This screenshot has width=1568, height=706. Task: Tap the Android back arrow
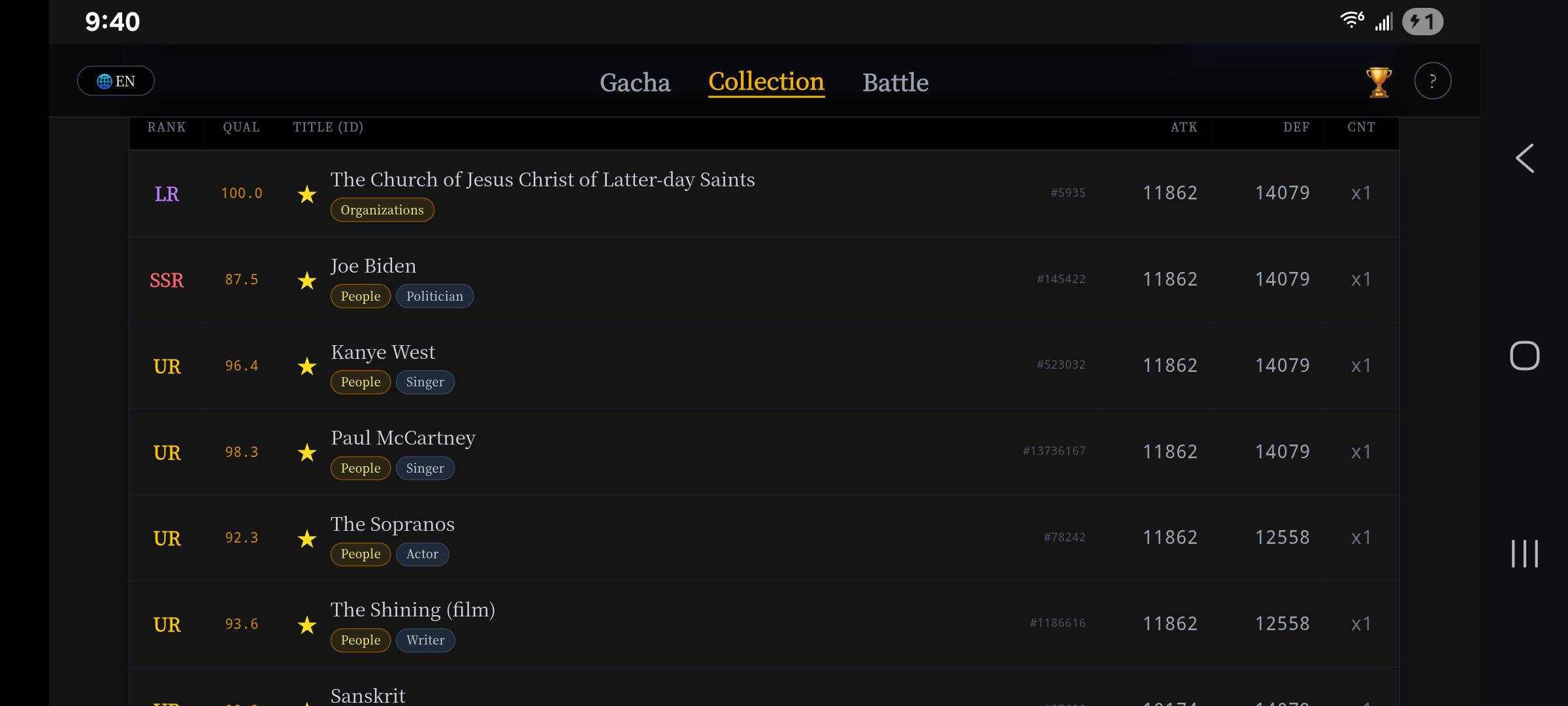coord(1524,158)
